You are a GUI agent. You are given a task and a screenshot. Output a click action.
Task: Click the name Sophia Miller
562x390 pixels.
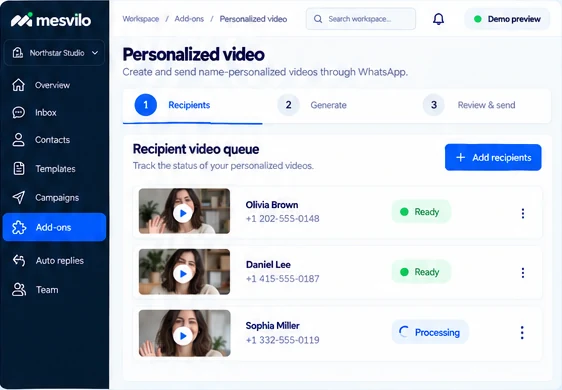[x=272, y=325]
